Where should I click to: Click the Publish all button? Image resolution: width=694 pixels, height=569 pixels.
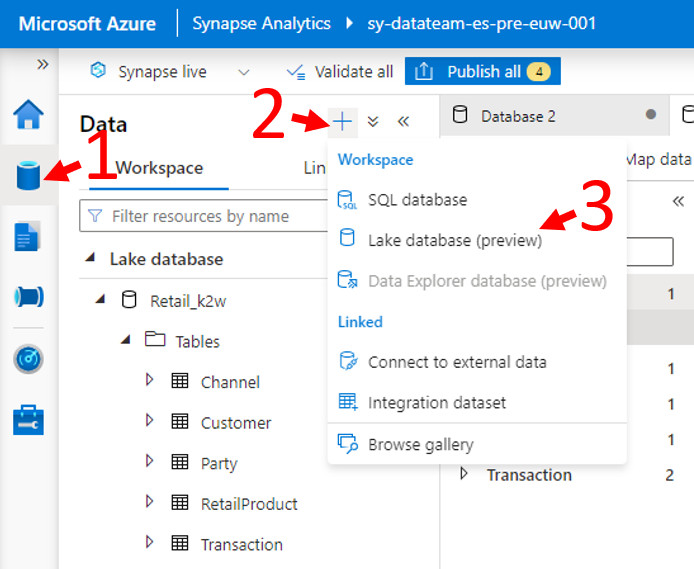click(x=482, y=71)
